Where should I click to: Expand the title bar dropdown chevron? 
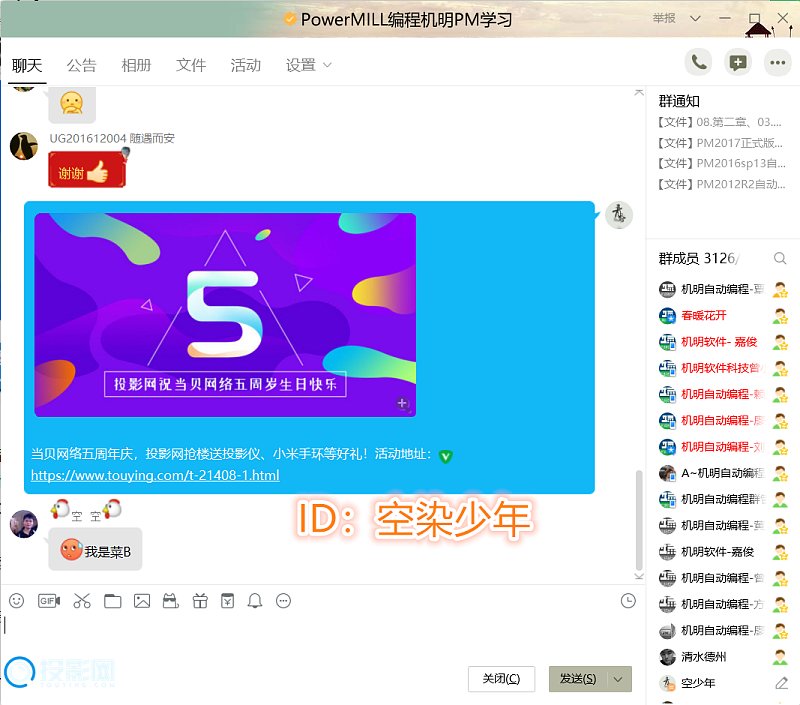click(724, 19)
